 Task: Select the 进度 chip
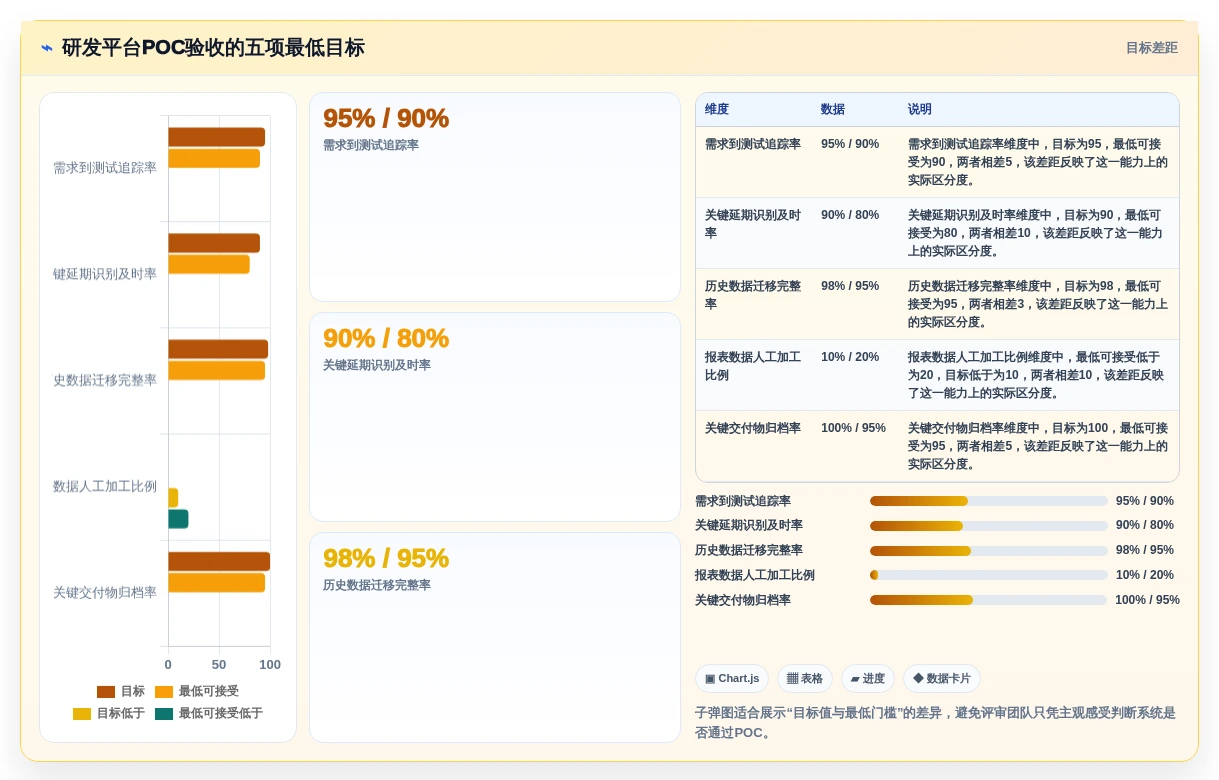[x=868, y=678]
